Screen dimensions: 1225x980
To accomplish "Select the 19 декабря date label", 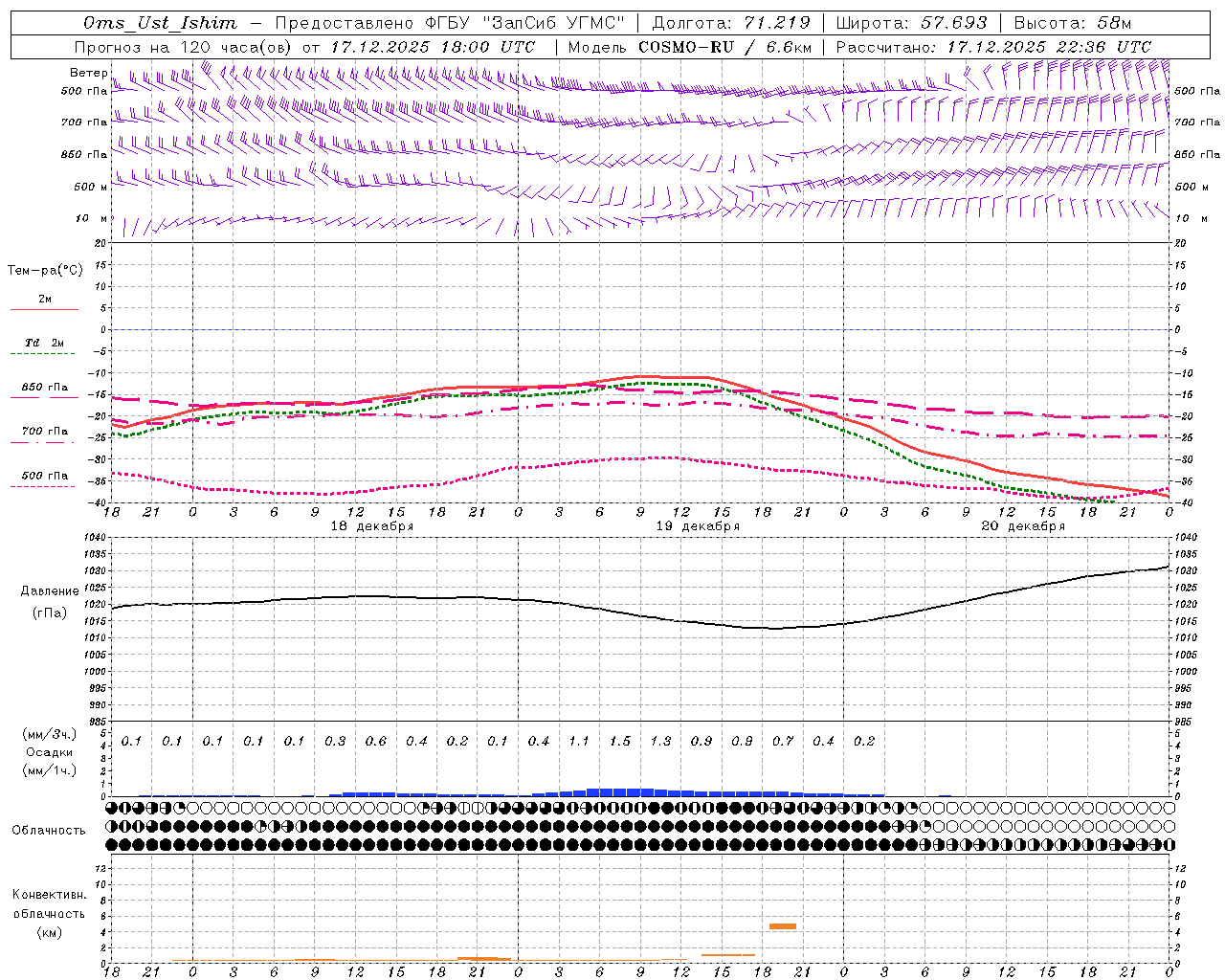I will coord(698,526).
